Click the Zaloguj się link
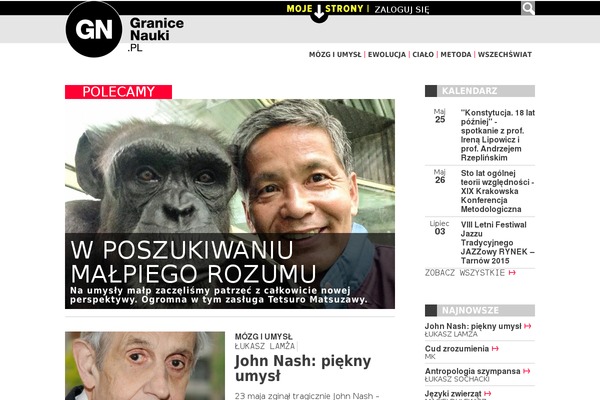 point(402,10)
